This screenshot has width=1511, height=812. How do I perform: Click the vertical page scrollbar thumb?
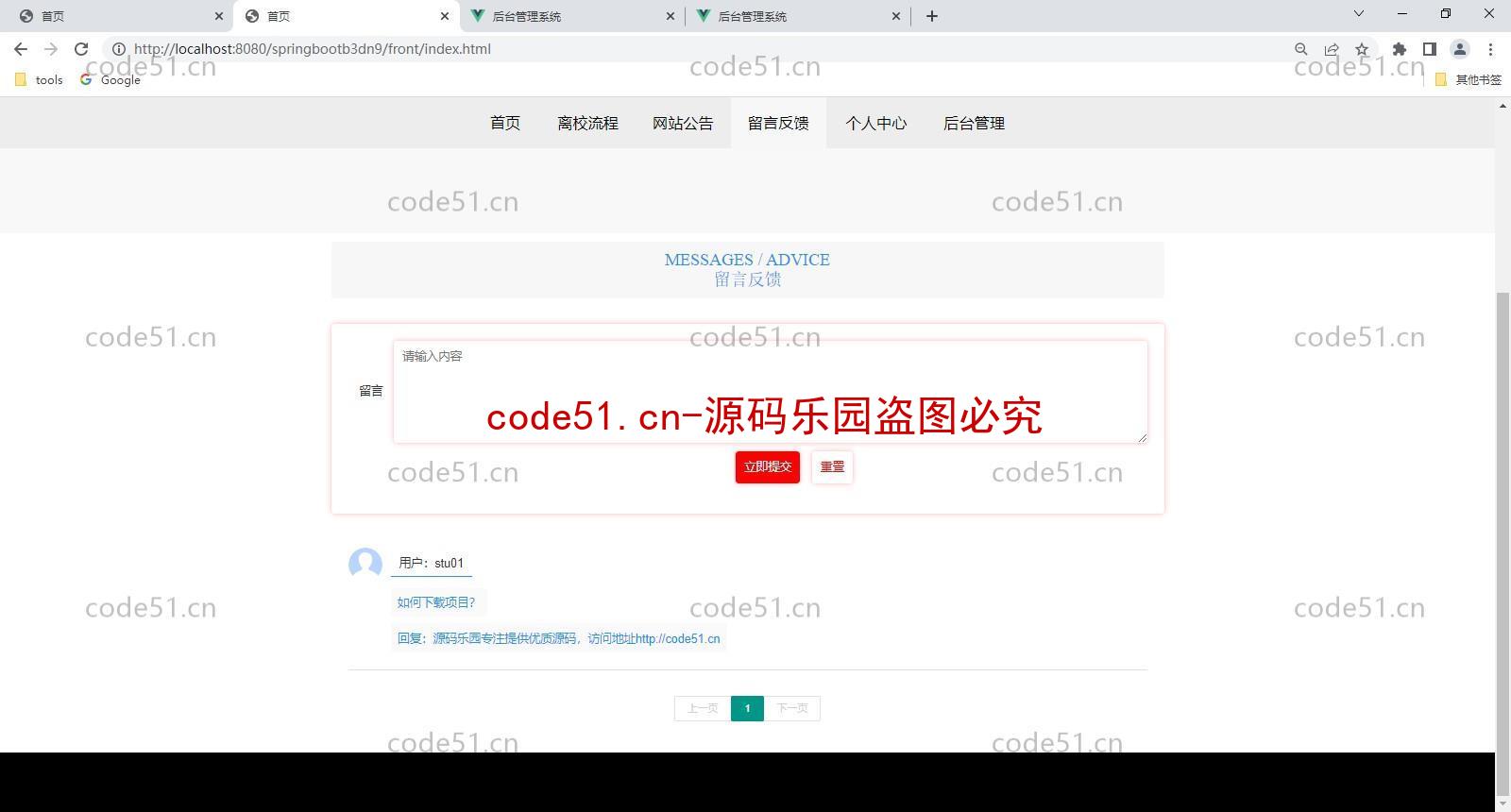[x=1503, y=544]
